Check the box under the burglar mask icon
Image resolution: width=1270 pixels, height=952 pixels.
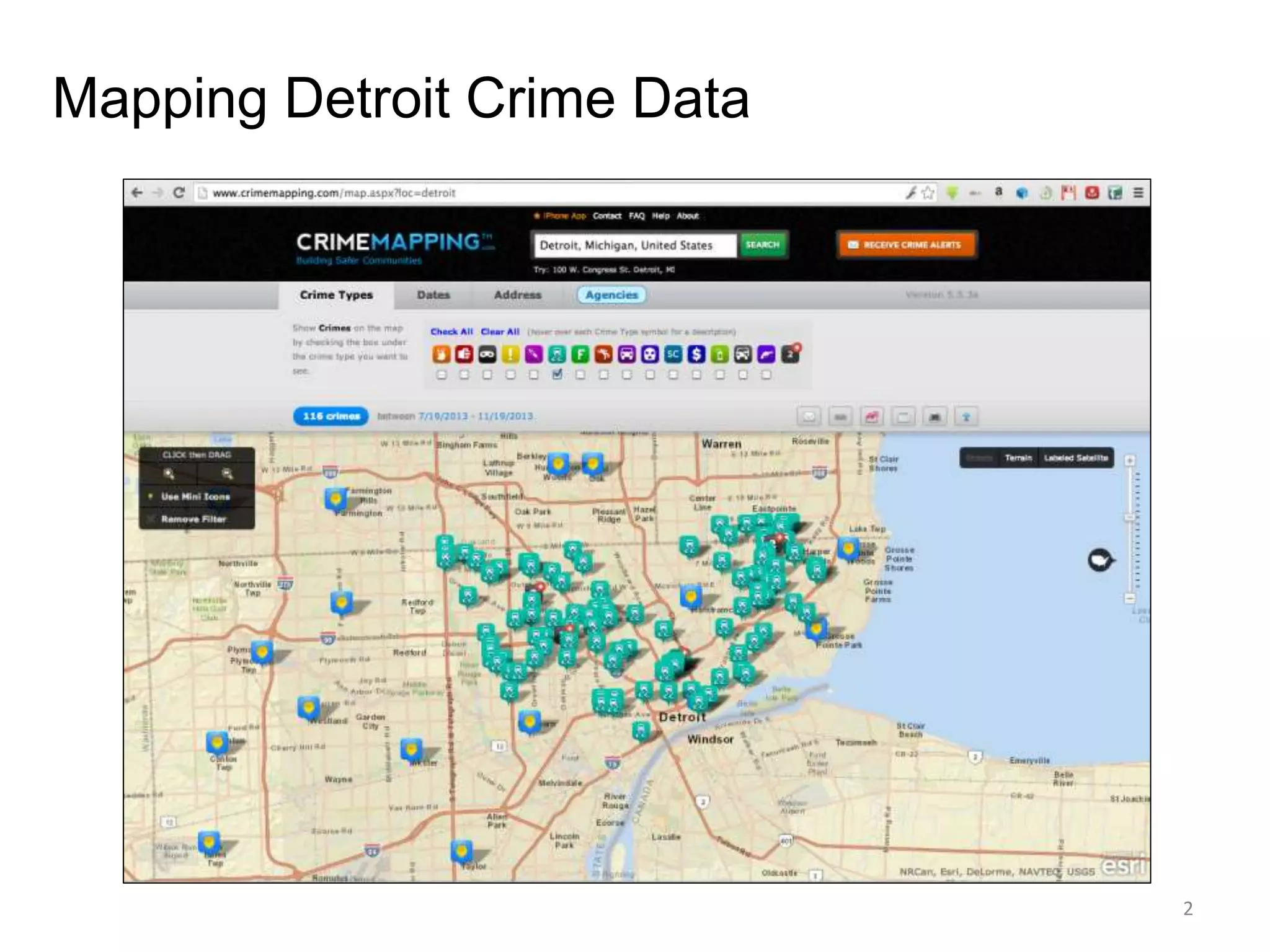[487, 374]
